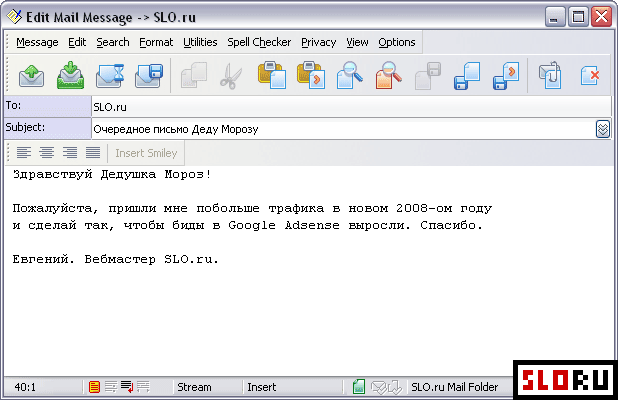Image resolution: width=618 pixels, height=400 pixels.
Task: Click the paste as quotation icon with orange arrow
Action: pos(311,75)
